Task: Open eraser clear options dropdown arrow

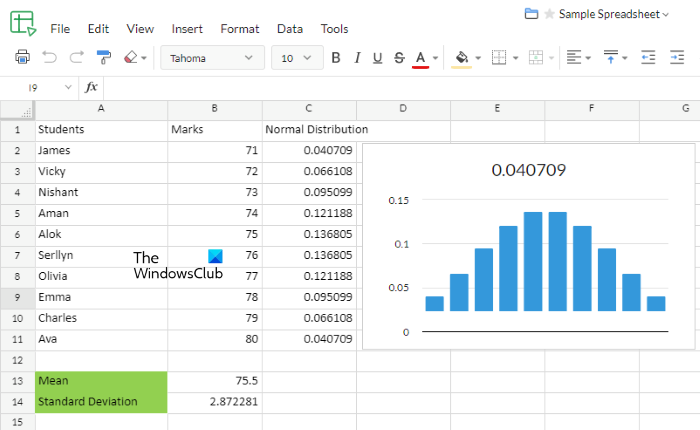Action: click(x=144, y=58)
